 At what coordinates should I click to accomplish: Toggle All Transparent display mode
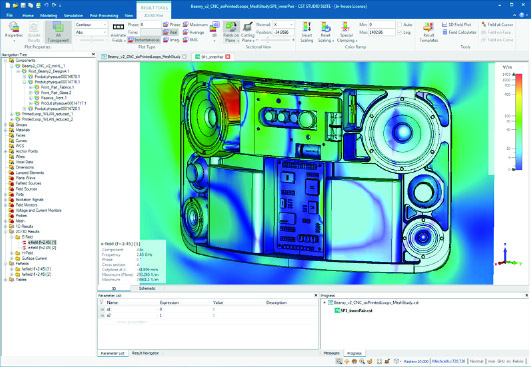pos(58,32)
